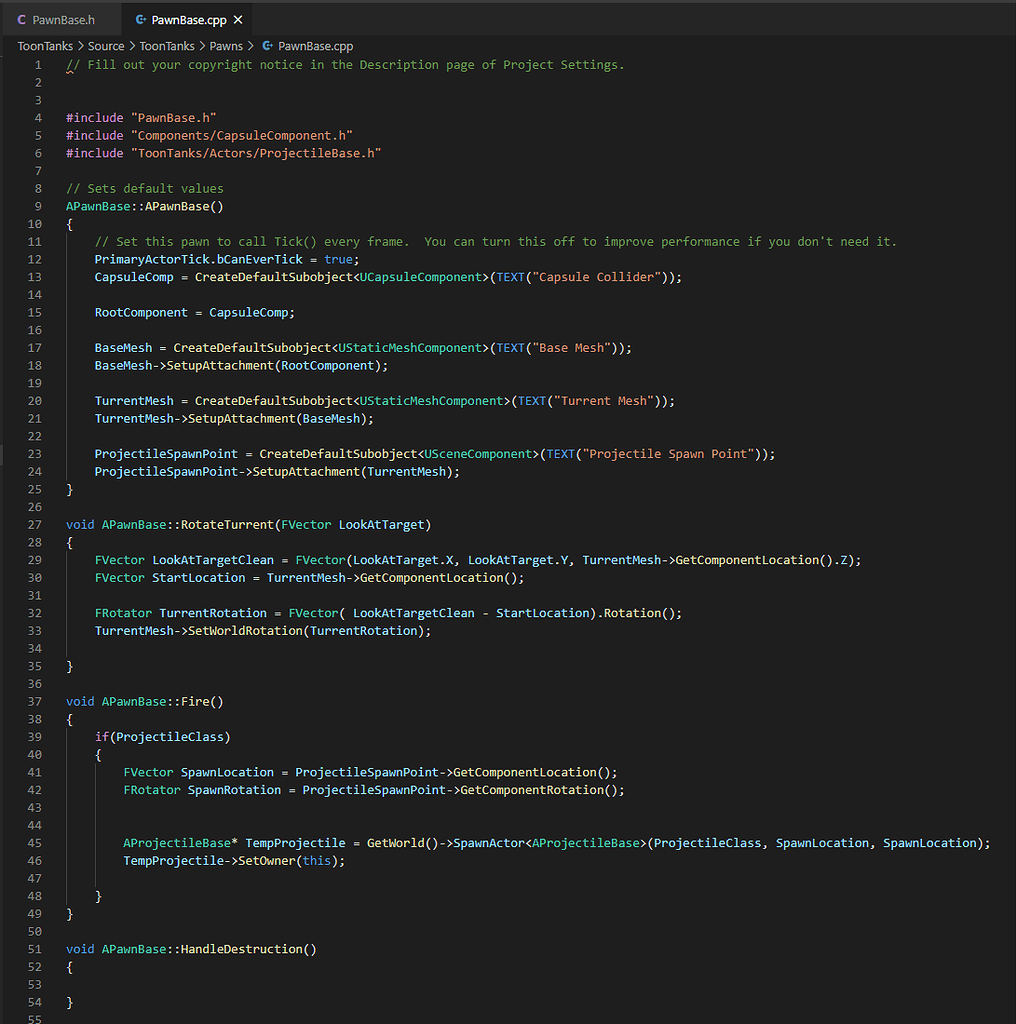The image size is (1016, 1024).
Task: Place cursor on SetWorldRotation call
Action: [x=244, y=631]
